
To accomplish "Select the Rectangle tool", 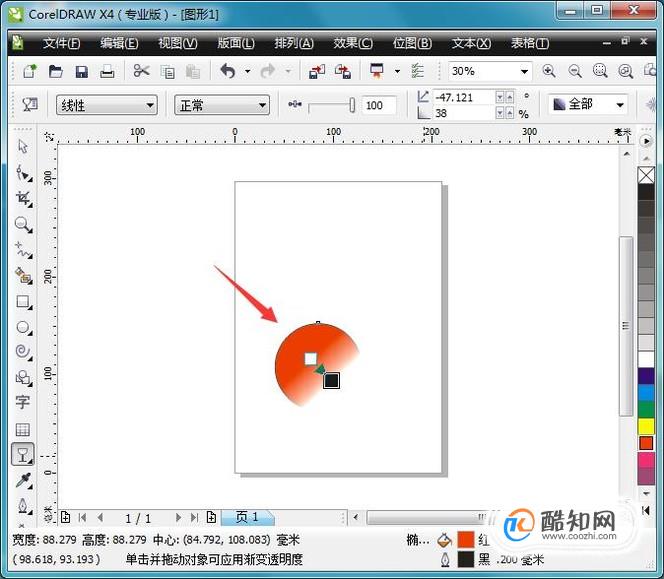I will point(23,302).
